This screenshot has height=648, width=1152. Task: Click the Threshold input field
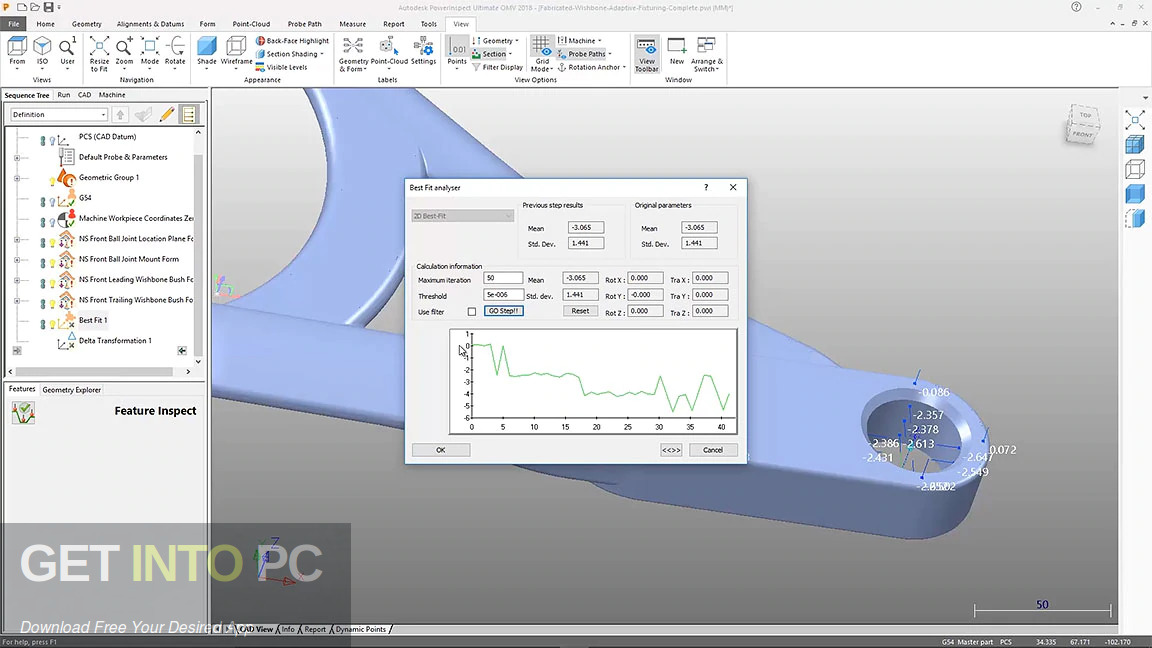tap(503, 295)
